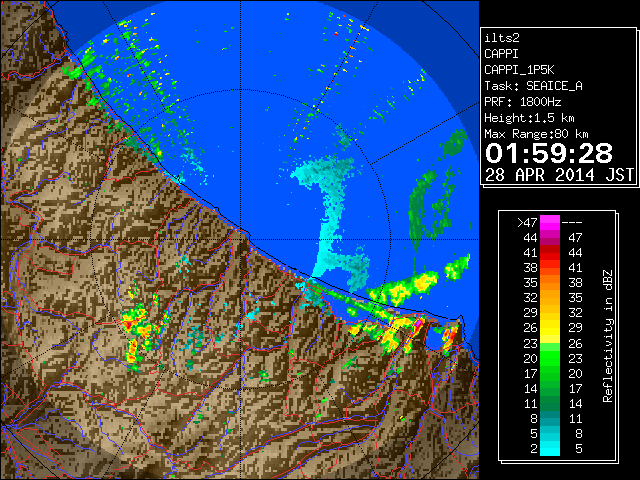Select the yellow 26–29 dBZ legend band
The height and width of the screenshot is (480, 640).
pos(550,328)
